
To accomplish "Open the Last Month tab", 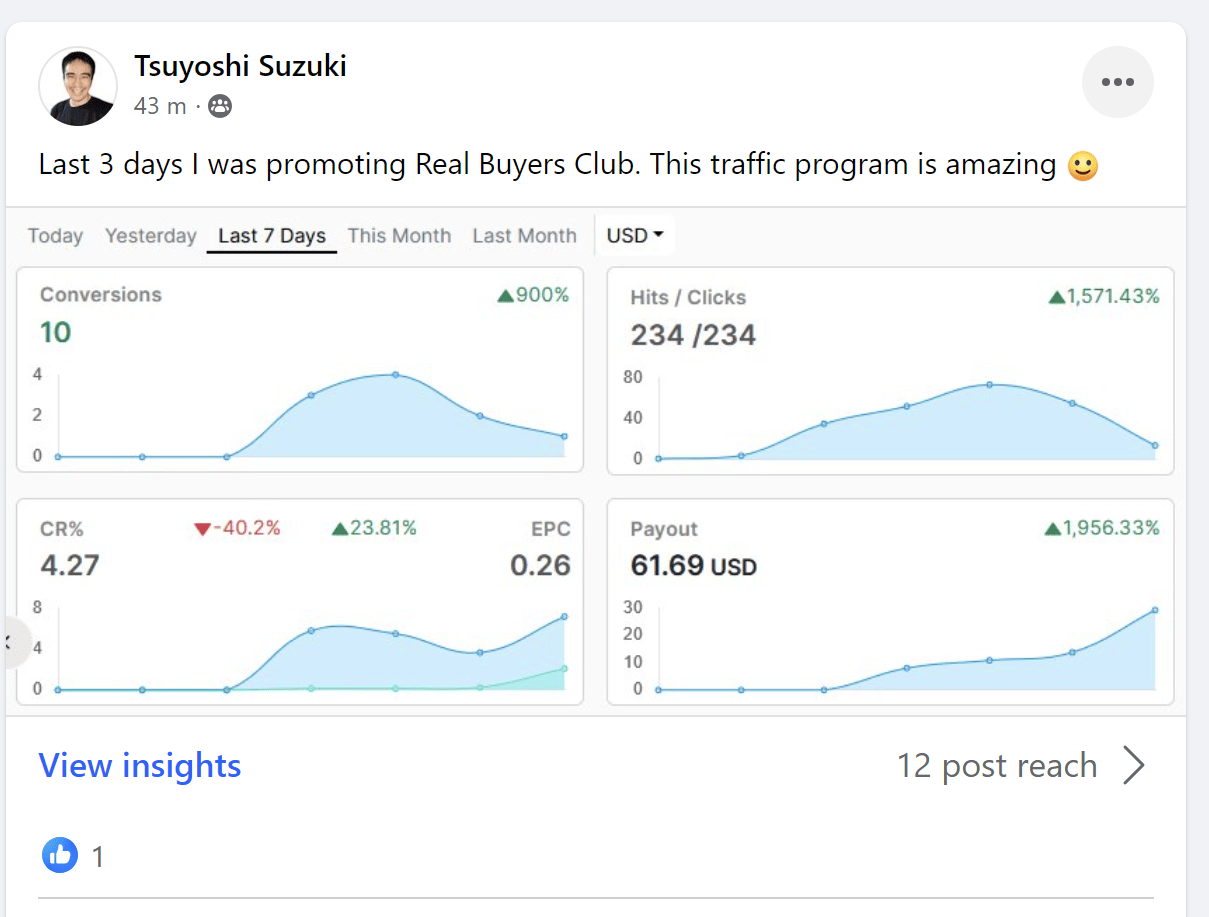I will (x=525, y=236).
